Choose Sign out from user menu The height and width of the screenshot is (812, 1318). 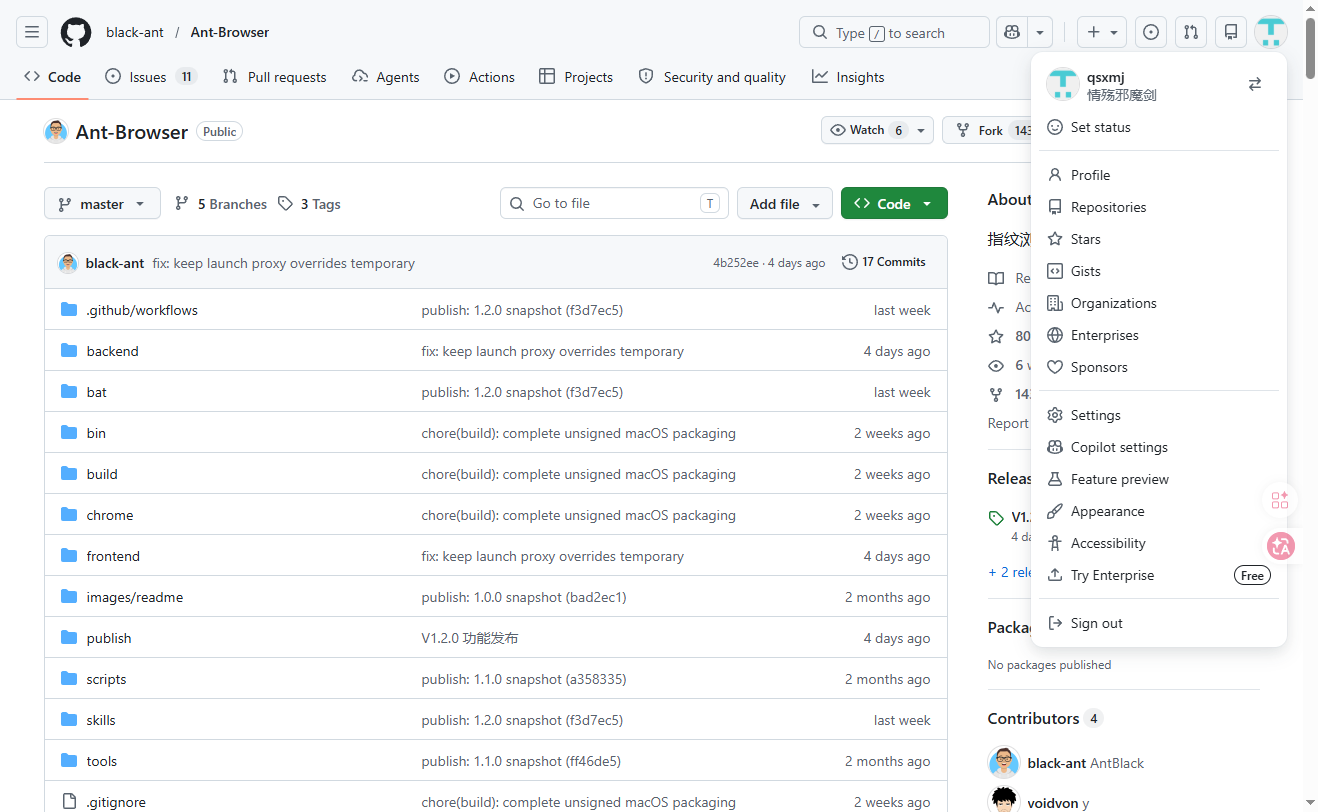1096,623
